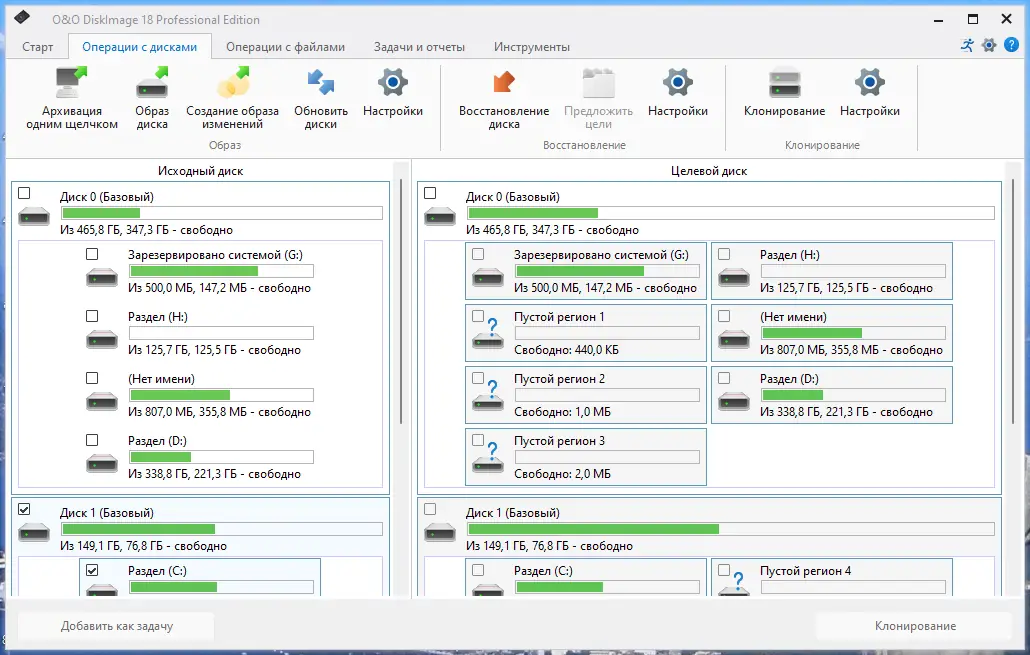
Task: Open settings in the image group
Action: click(393, 82)
